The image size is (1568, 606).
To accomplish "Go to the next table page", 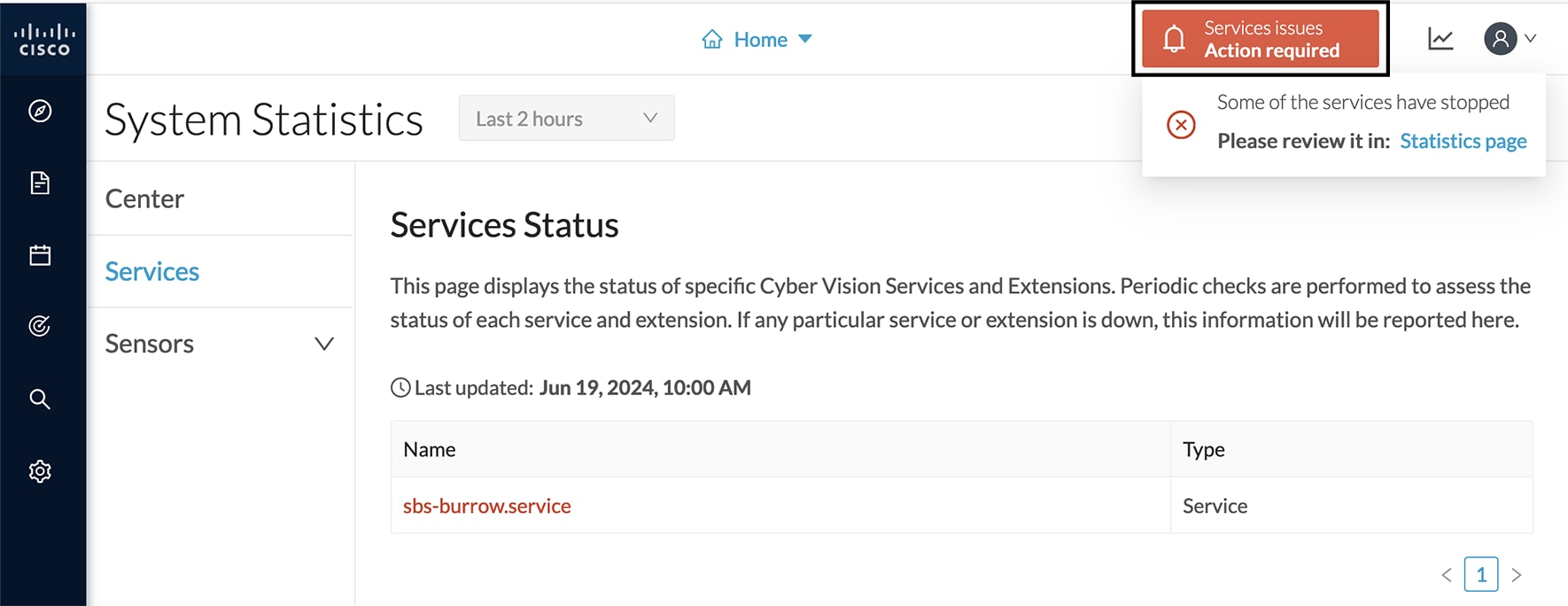I will coord(1517,575).
